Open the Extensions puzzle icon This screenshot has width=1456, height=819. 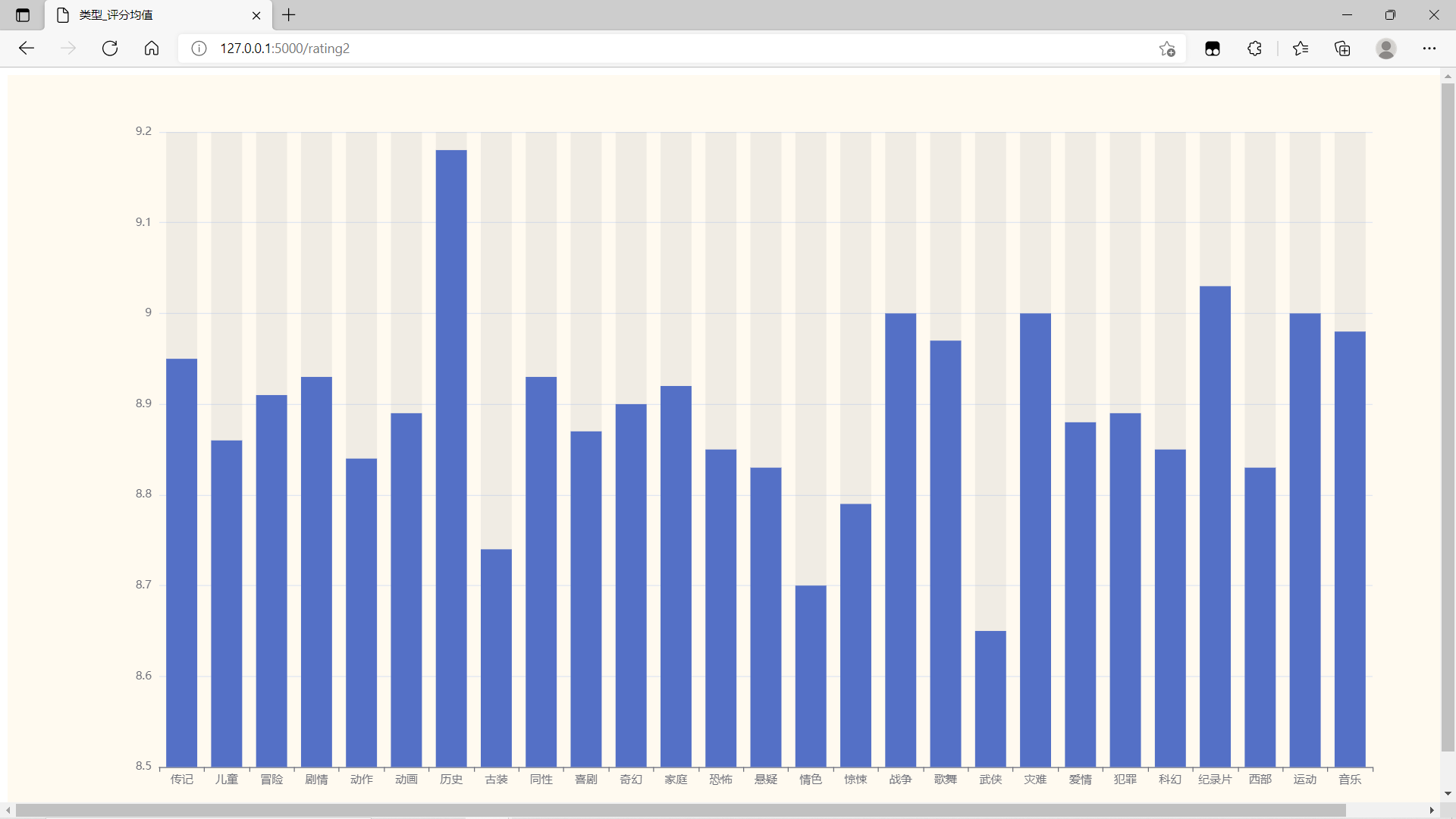pyautogui.click(x=1254, y=49)
